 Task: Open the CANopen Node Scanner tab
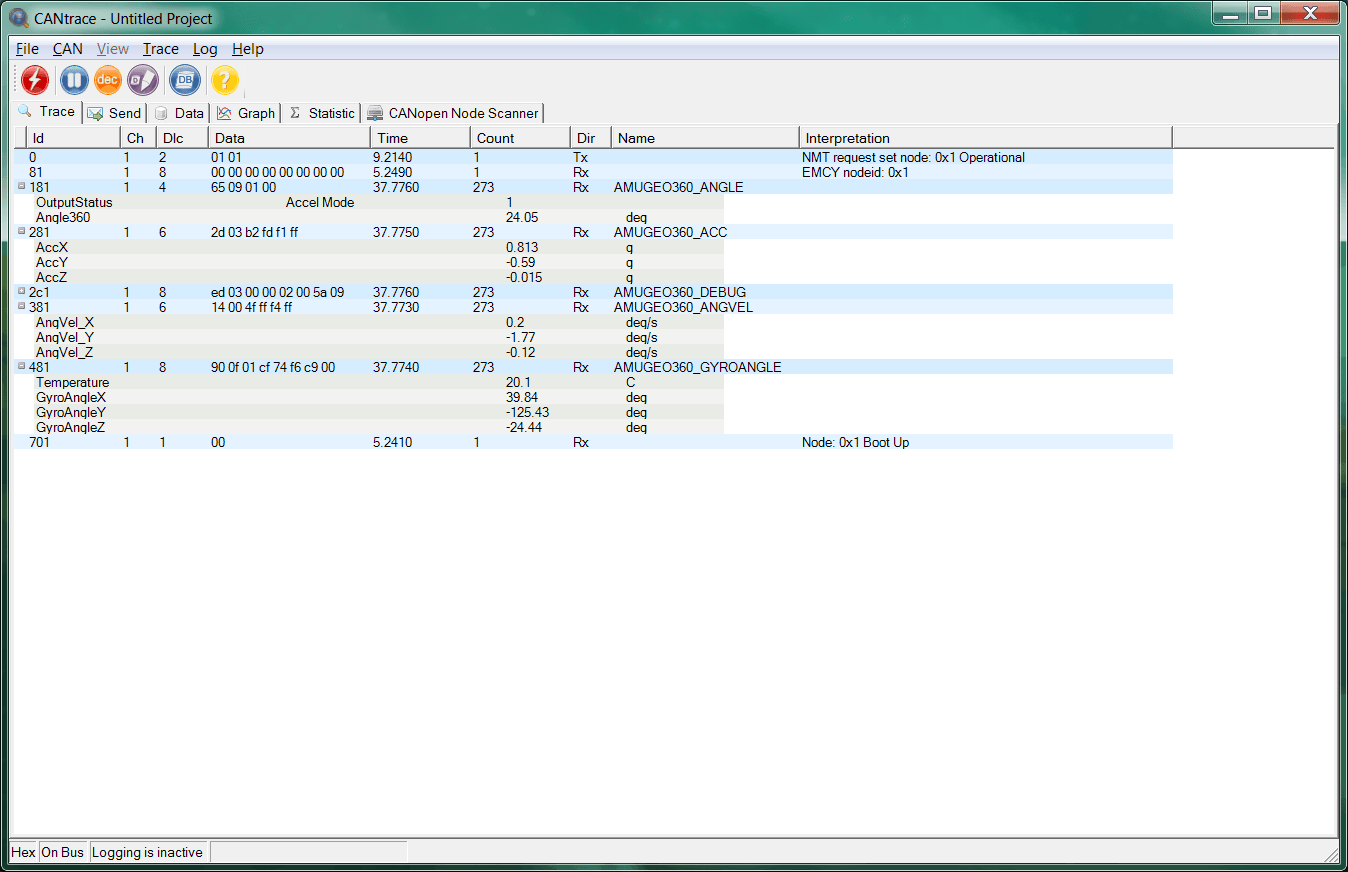(x=452, y=113)
